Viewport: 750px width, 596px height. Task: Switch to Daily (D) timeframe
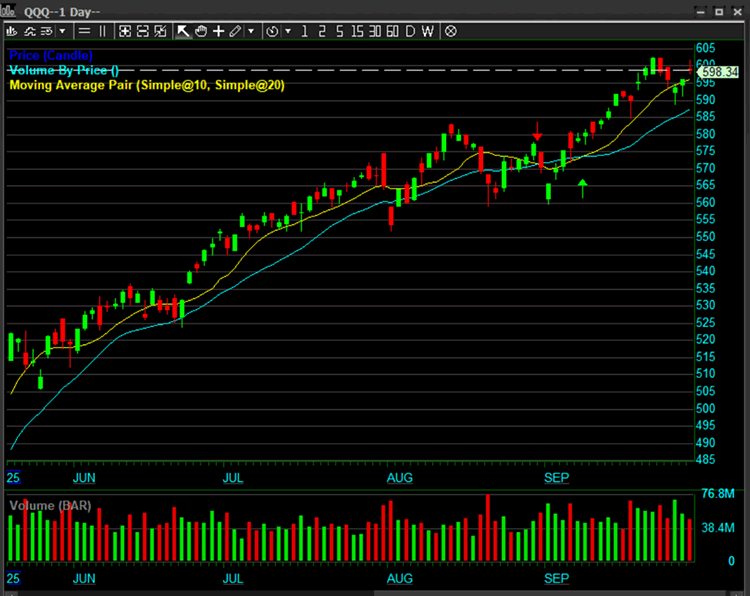(410, 31)
